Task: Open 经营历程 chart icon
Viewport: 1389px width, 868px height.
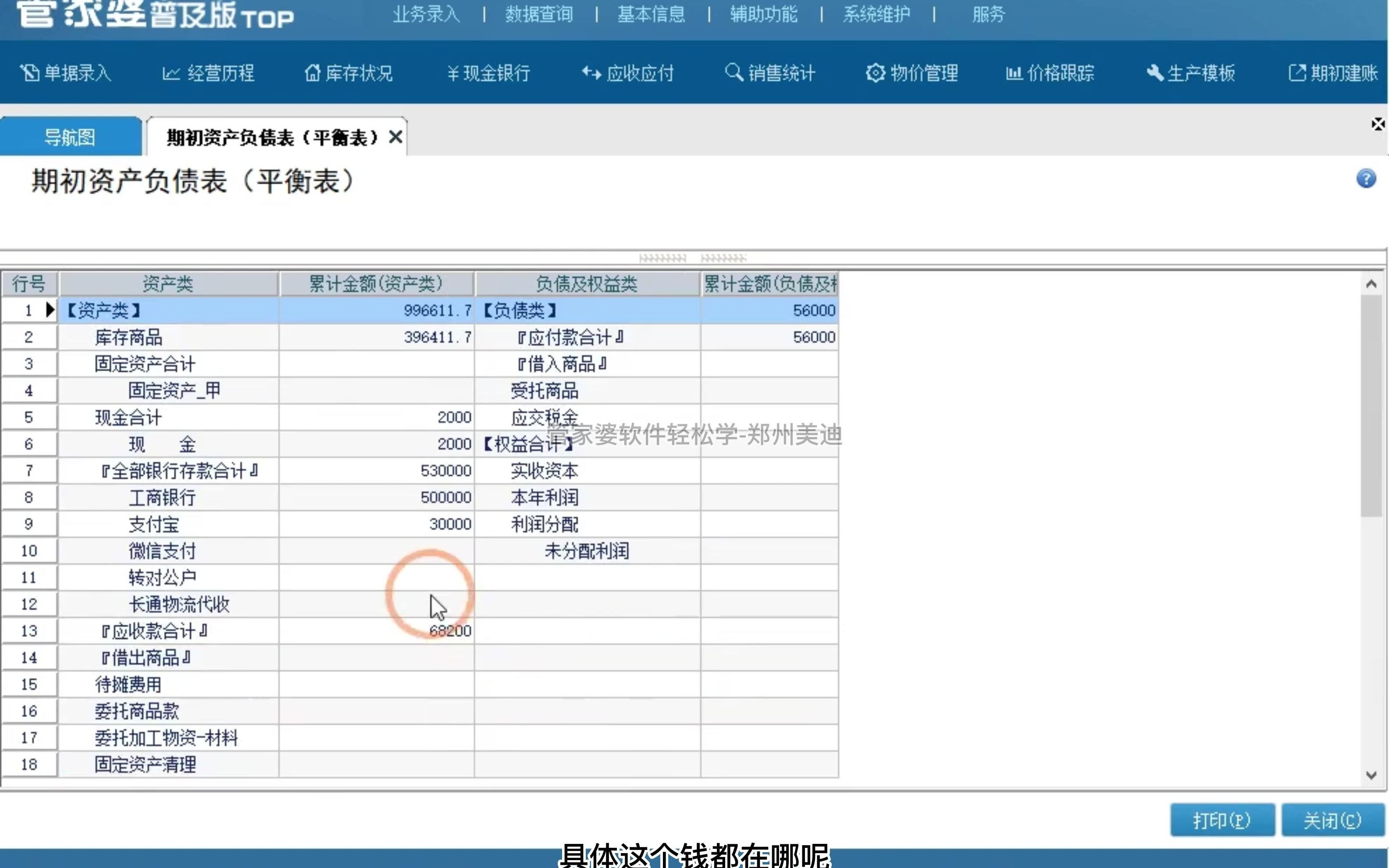Action: [x=171, y=73]
